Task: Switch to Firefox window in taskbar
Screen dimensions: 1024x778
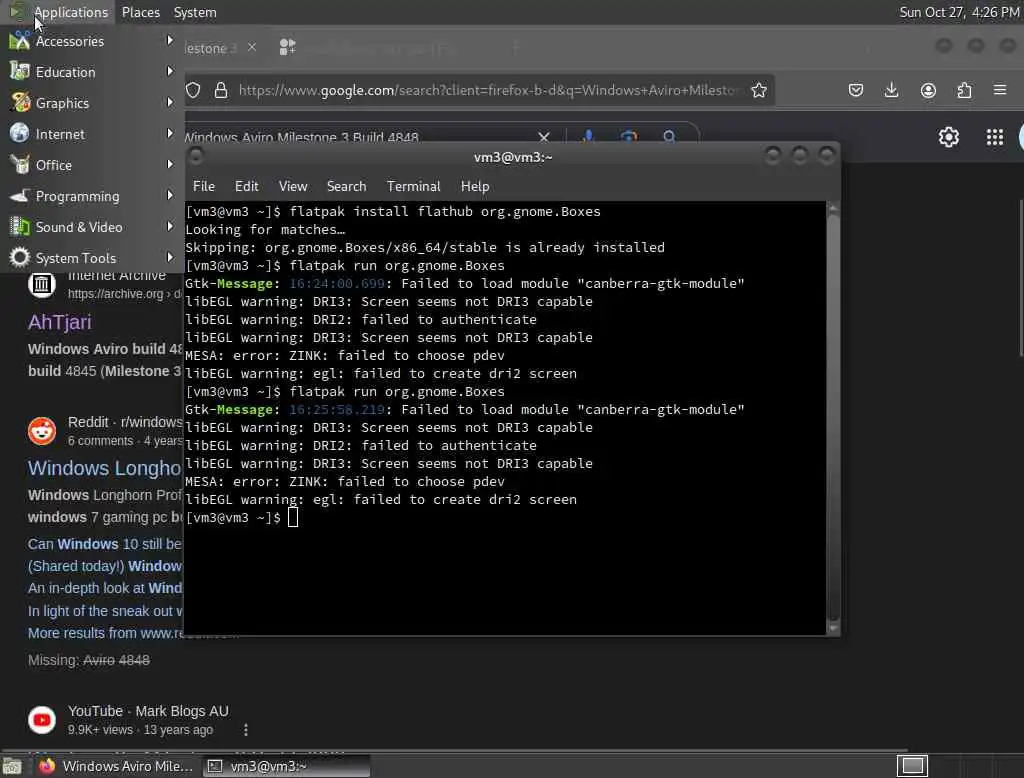Action: click(x=116, y=766)
